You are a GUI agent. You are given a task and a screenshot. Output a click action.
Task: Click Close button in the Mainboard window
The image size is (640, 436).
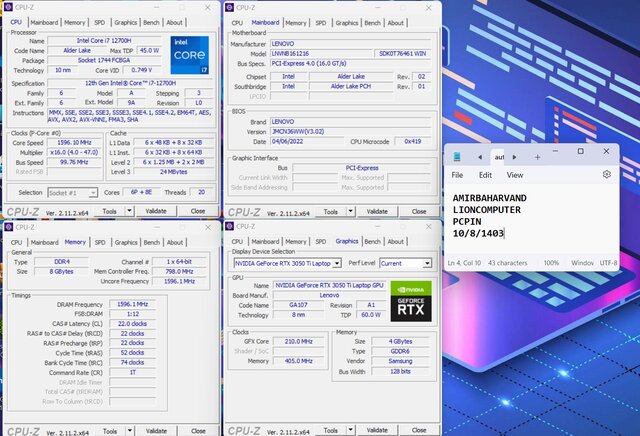pyautogui.click(x=416, y=211)
